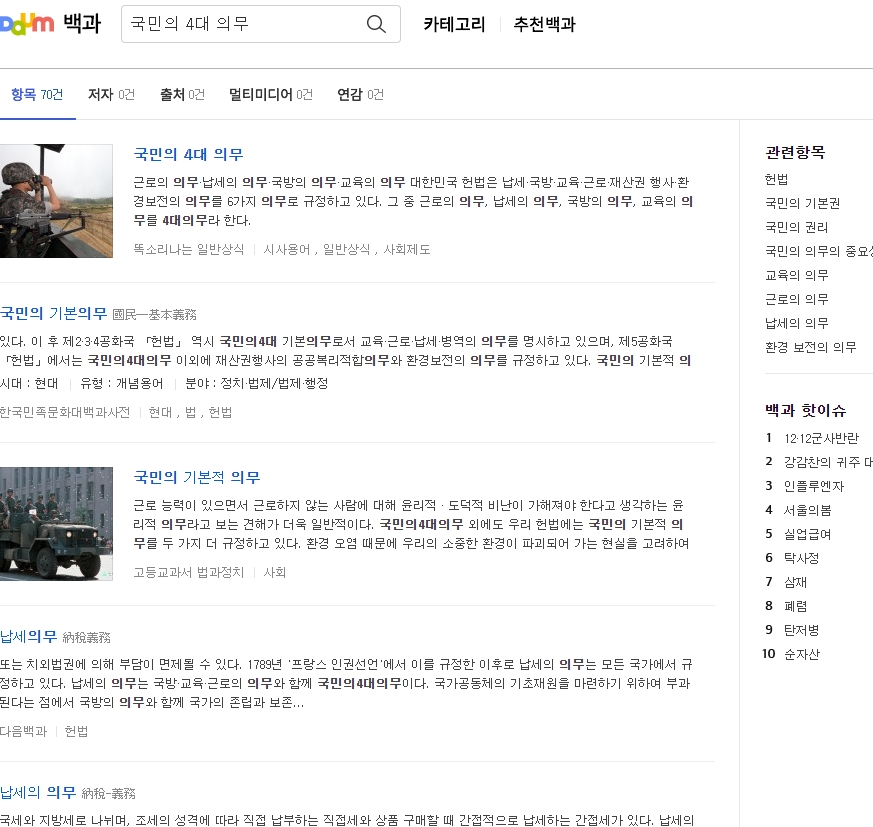Click inside the search input field
873x827 pixels.
(230, 24)
